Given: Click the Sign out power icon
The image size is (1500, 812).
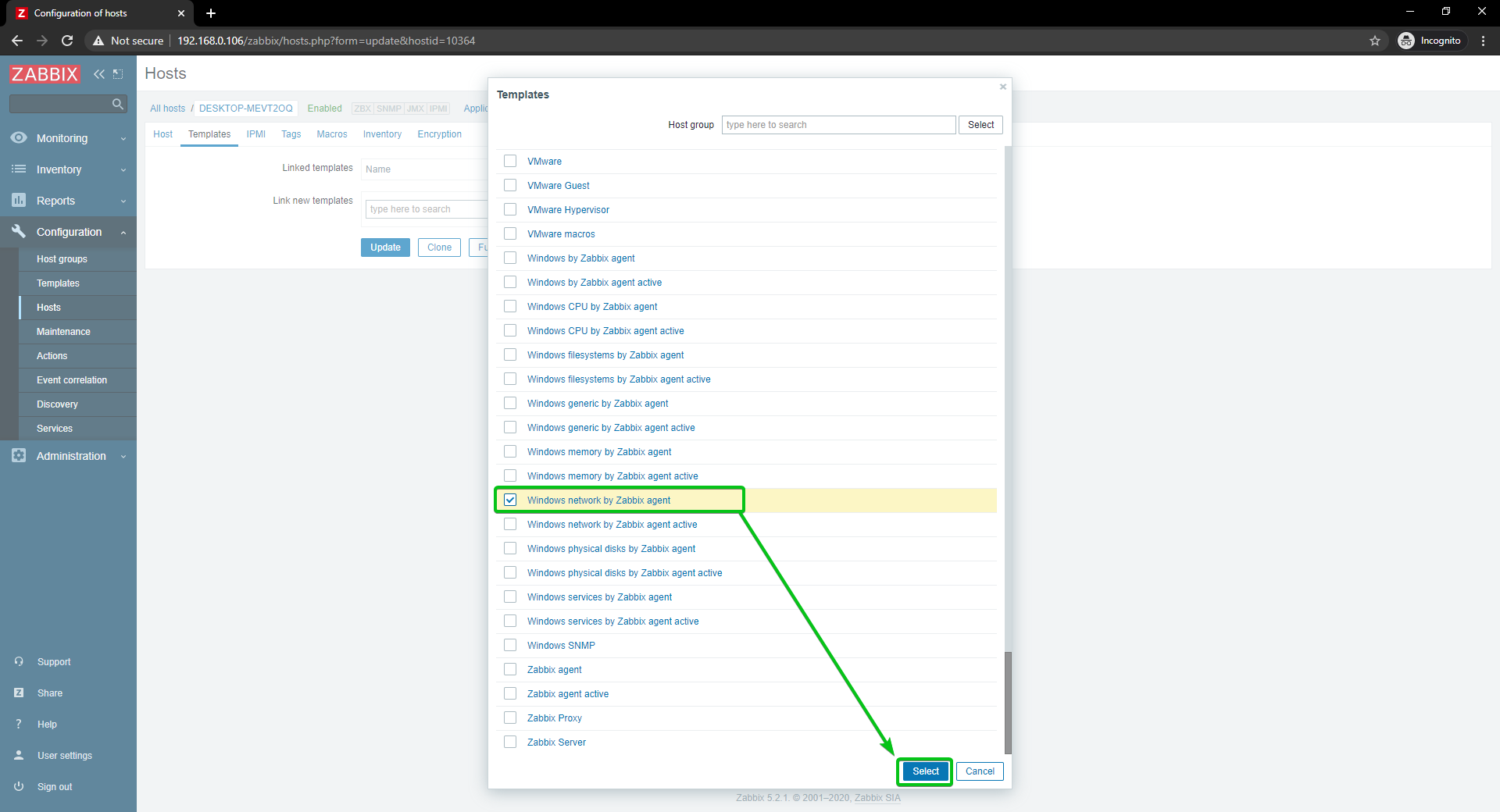Looking at the screenshot, I should pos(19,787).
